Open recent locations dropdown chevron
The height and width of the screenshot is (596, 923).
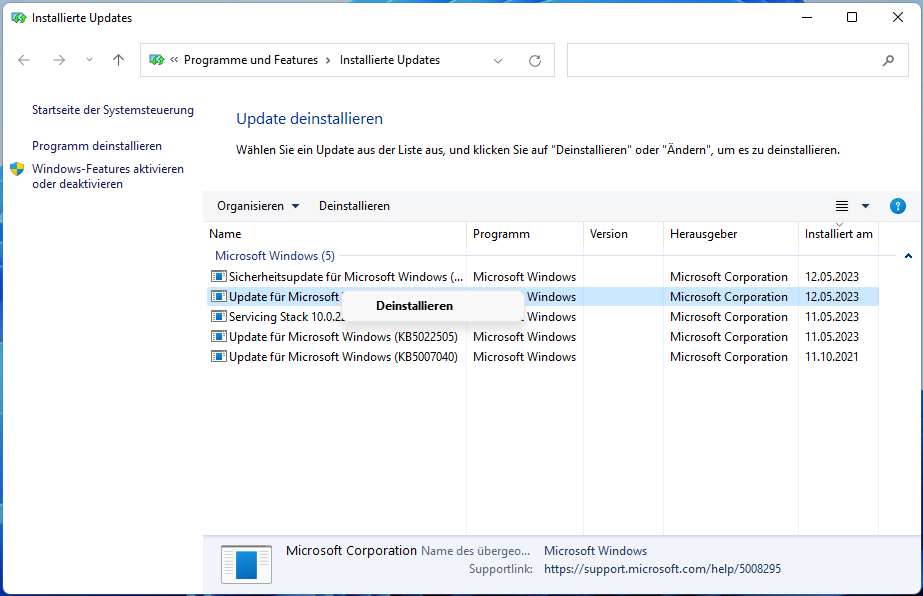click(x=89, y=59)
